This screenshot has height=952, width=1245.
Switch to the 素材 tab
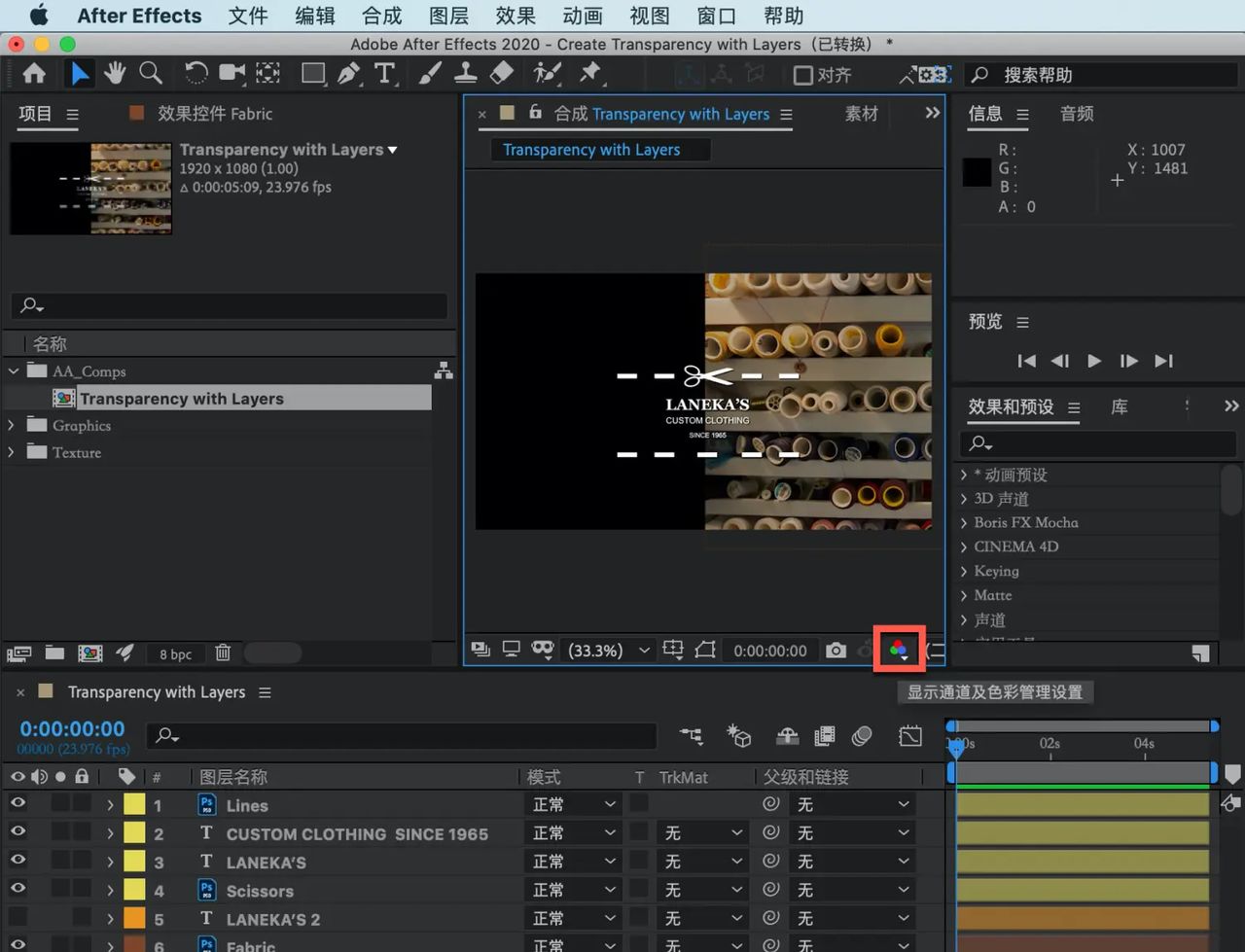pyautogui.click(x=860, y=113)
